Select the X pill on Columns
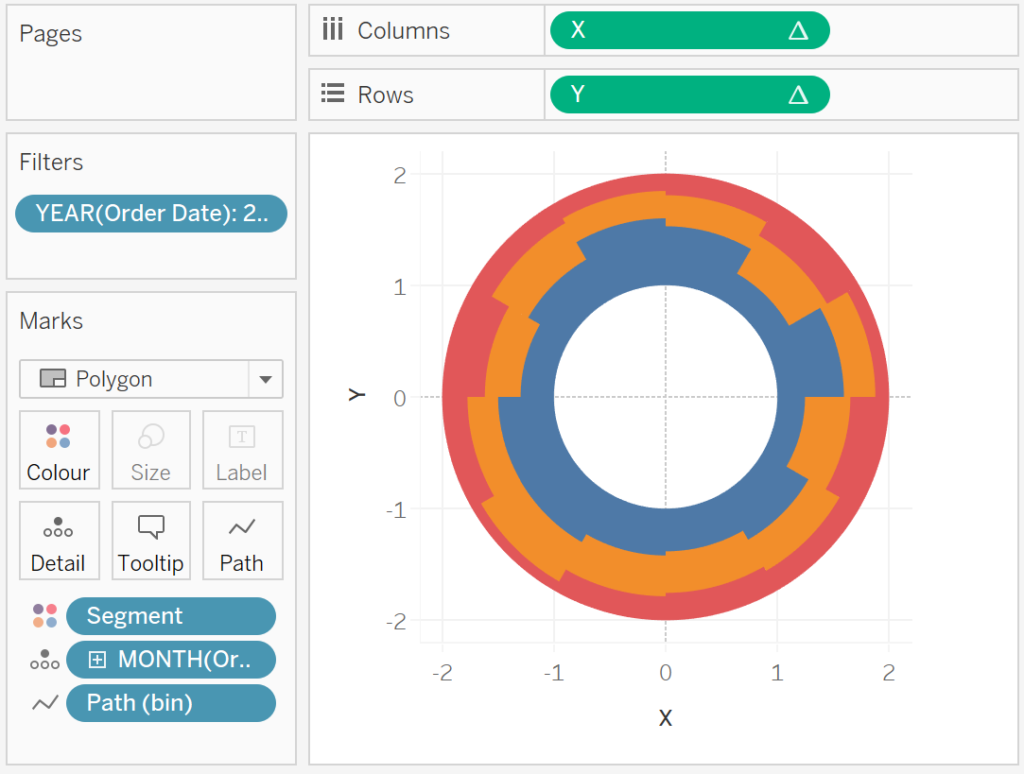 [690, 30]
